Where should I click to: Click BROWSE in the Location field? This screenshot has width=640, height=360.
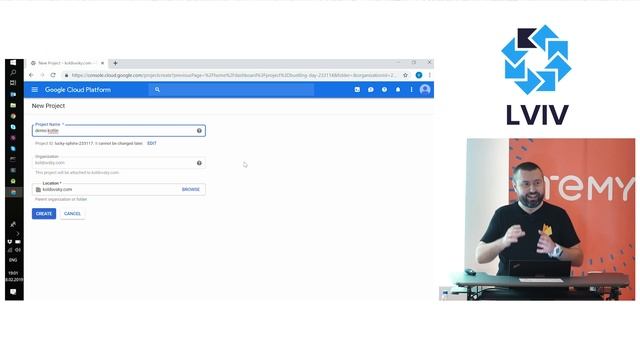191,189
